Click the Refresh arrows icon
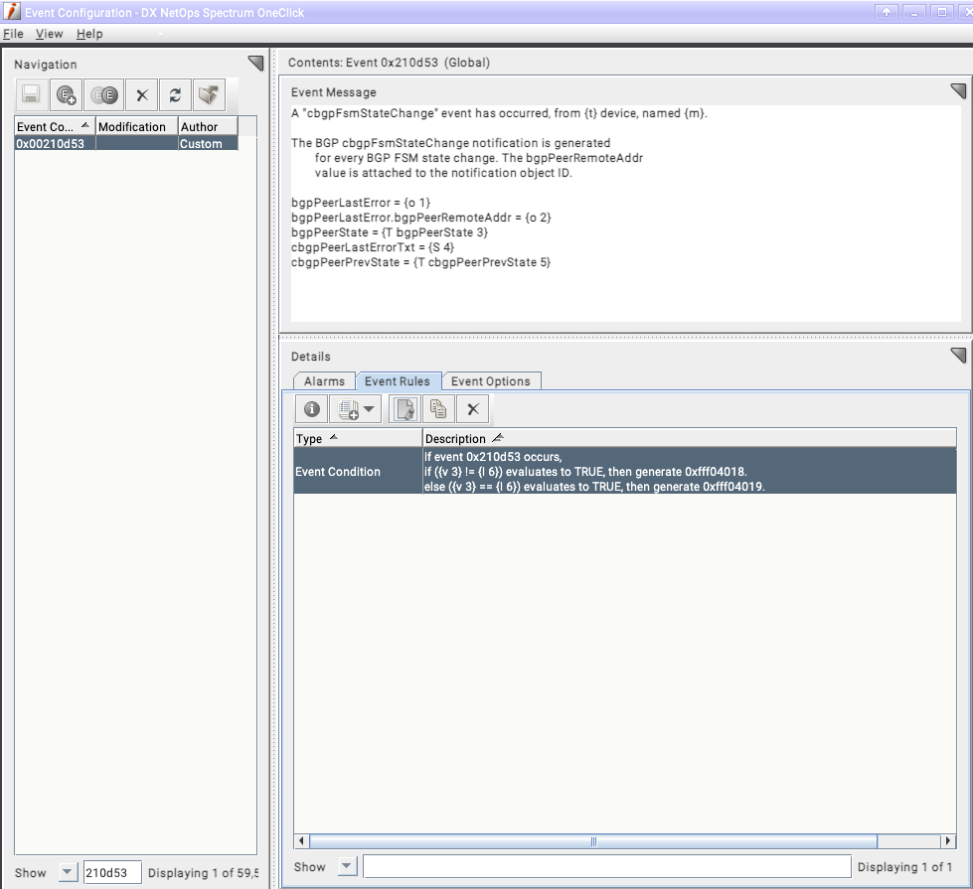 [175, 96]
